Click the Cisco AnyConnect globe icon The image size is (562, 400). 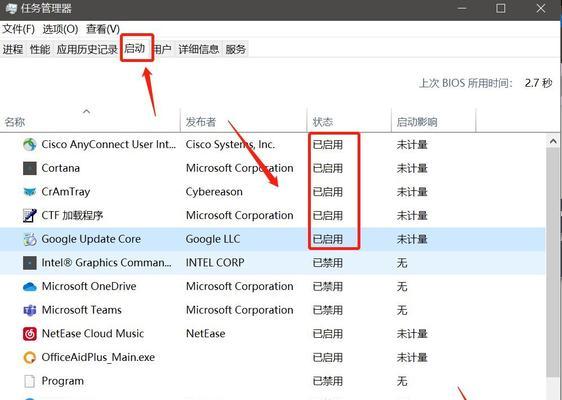pos(30,145)
